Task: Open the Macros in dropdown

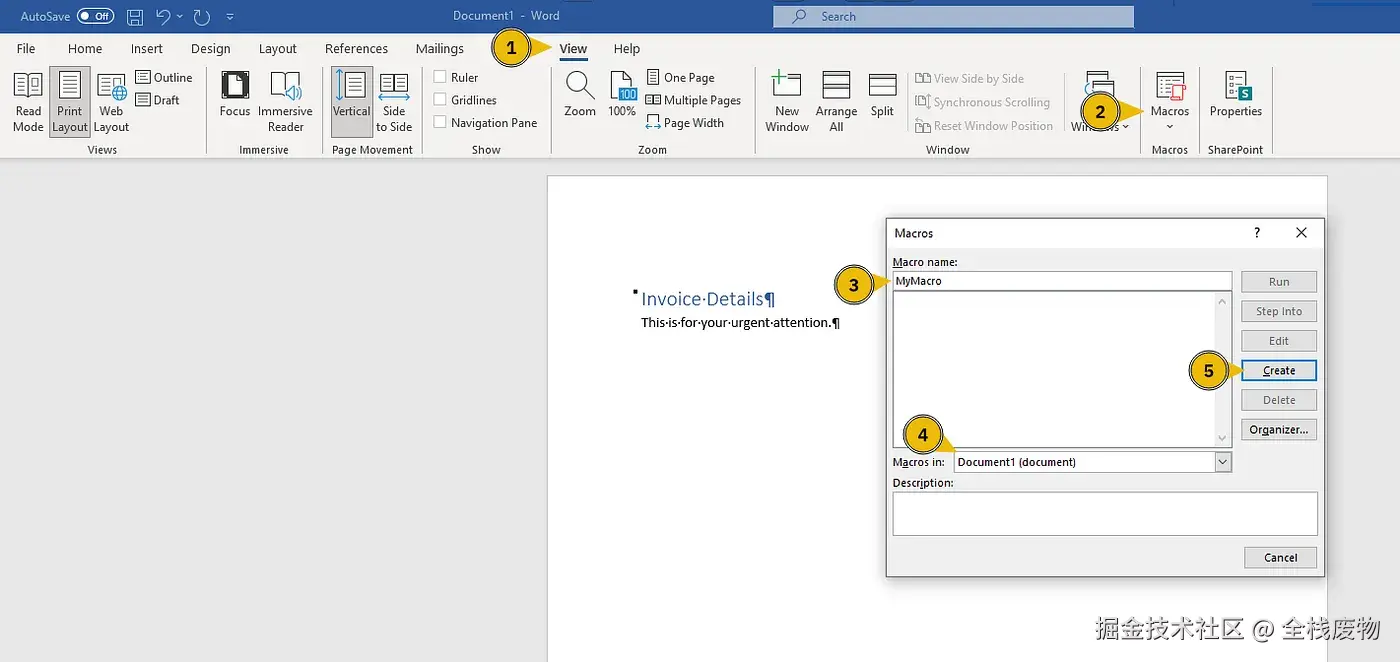Action: (x=1223, y=462)
